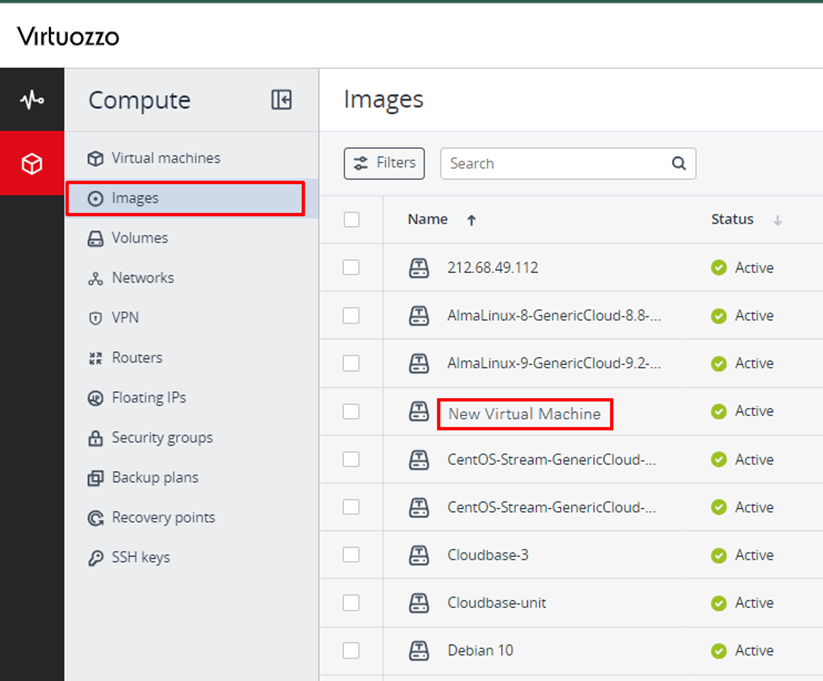Go to Virtual machines section
Image resolution: width=823 pixels, height=681 pixels.
point(165,158)
